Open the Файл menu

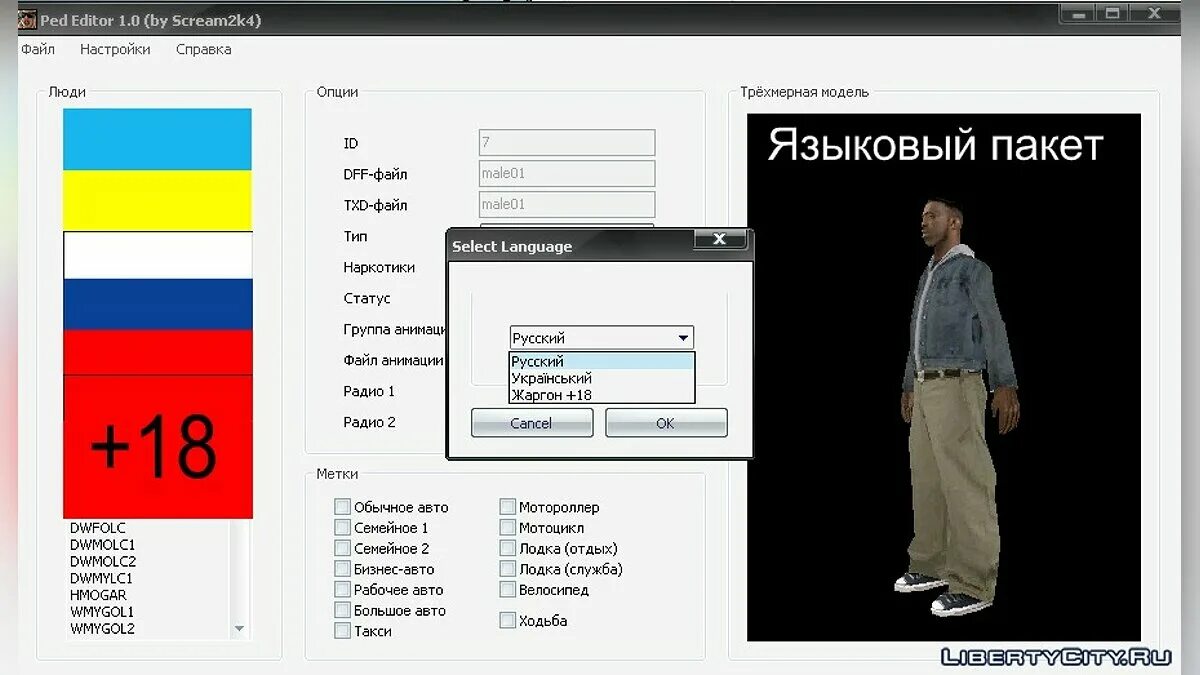[x=37, y=48]
